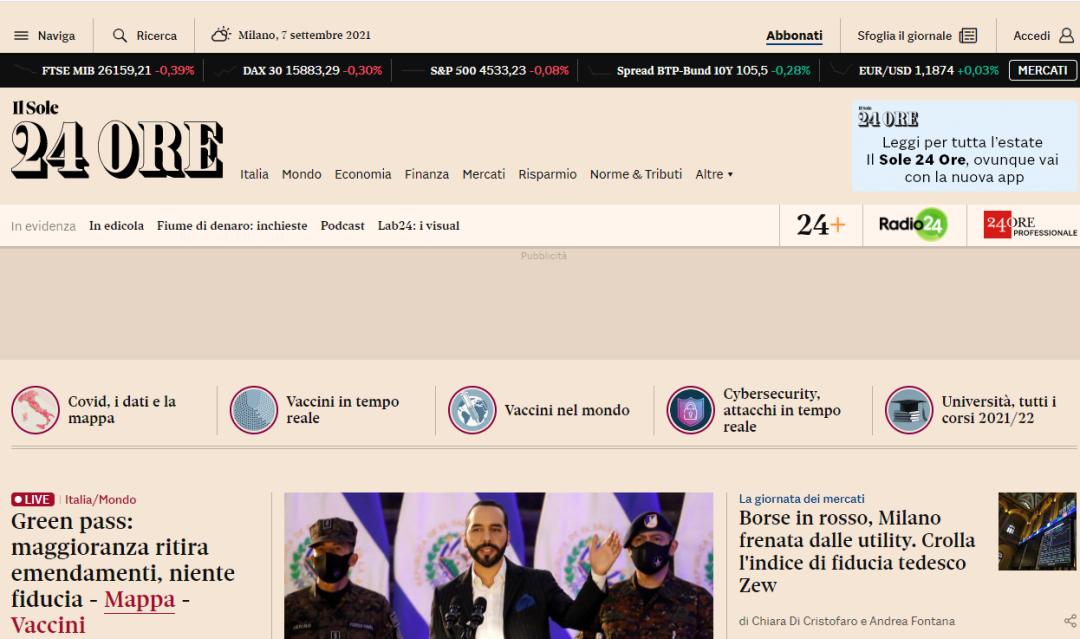
Task: Open the Podcast link
Action: (342, 225)
